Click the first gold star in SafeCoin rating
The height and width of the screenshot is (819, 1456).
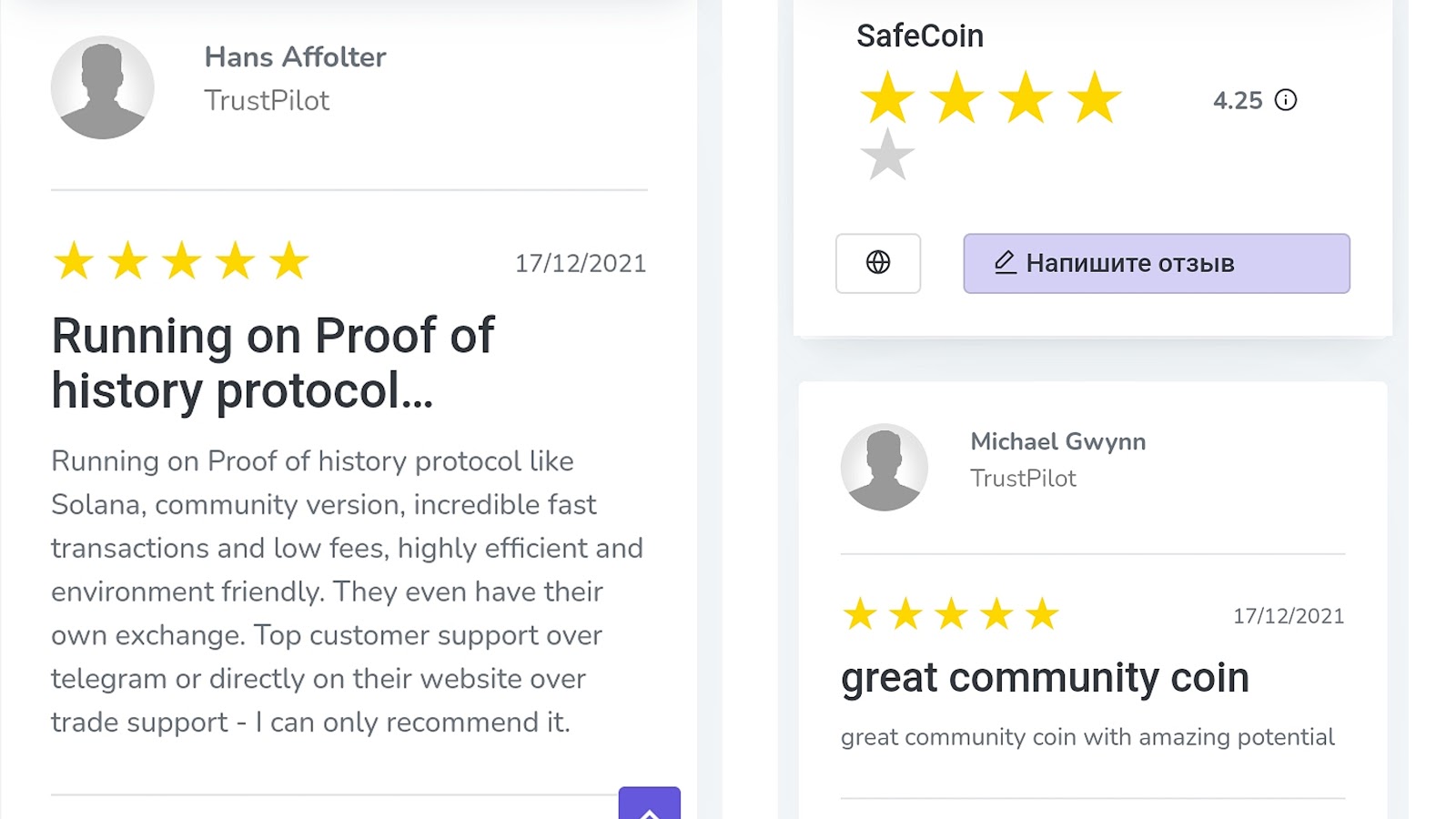point(887,98)
